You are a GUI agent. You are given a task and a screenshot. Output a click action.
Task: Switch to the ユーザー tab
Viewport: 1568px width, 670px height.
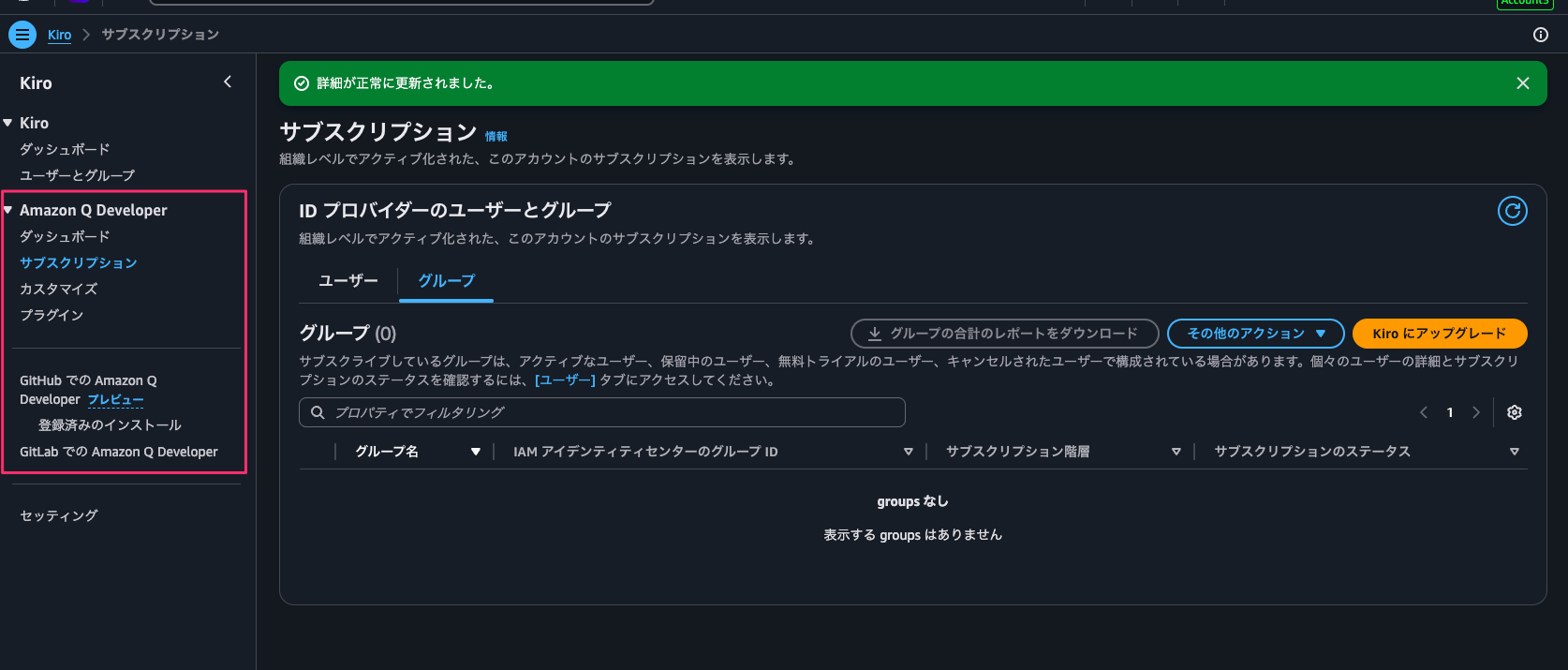tap(348, 281)
